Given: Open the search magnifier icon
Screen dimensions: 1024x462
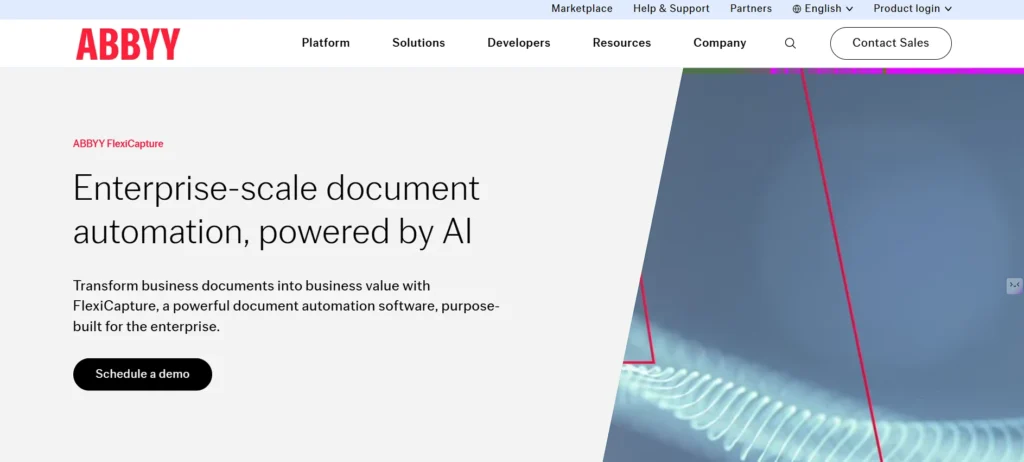Looking at the screenshot, I should tap(790, 43).
